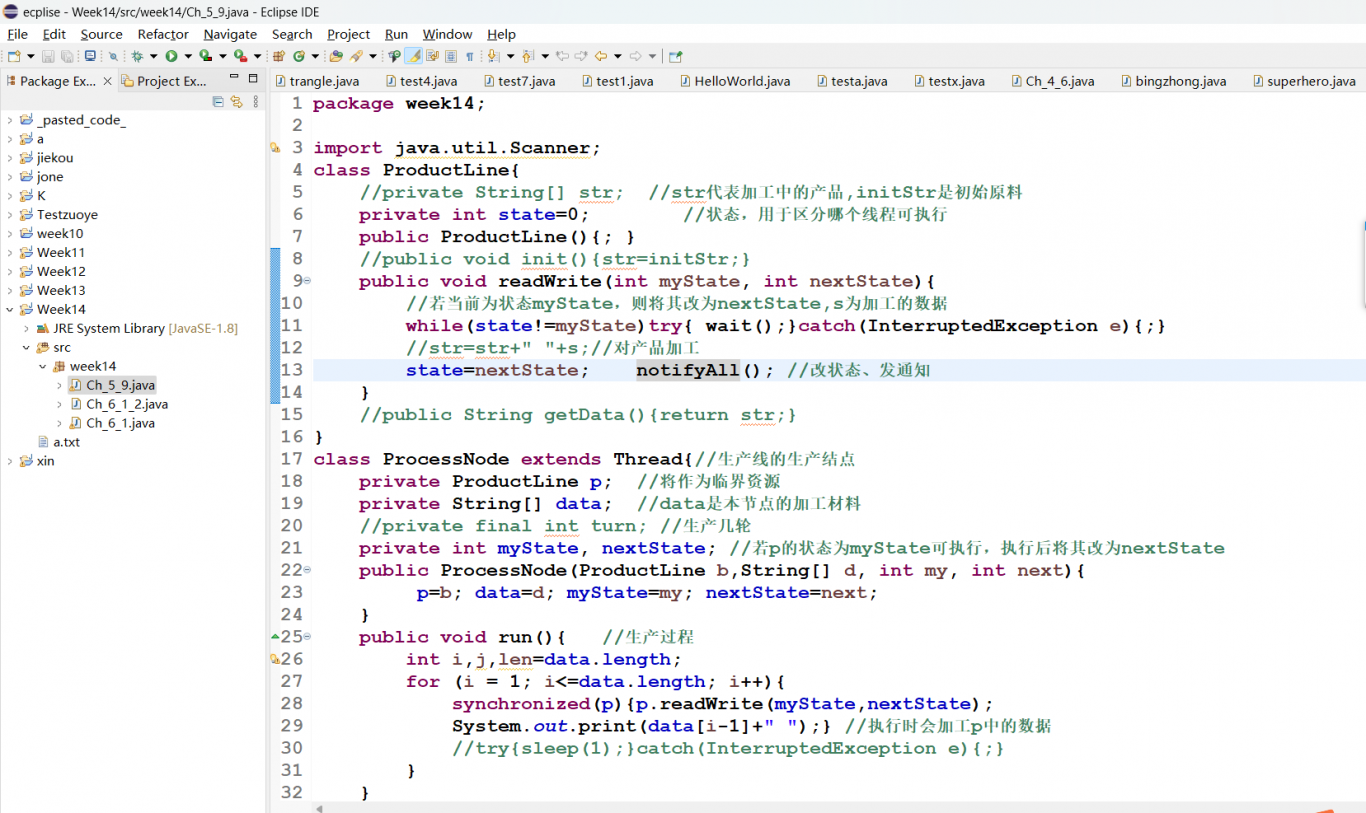Click the Pin Editor icon

[x=675, y=56]
